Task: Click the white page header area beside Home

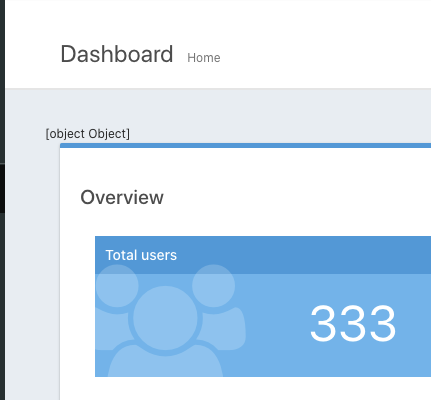Action: tap(317, 50)
